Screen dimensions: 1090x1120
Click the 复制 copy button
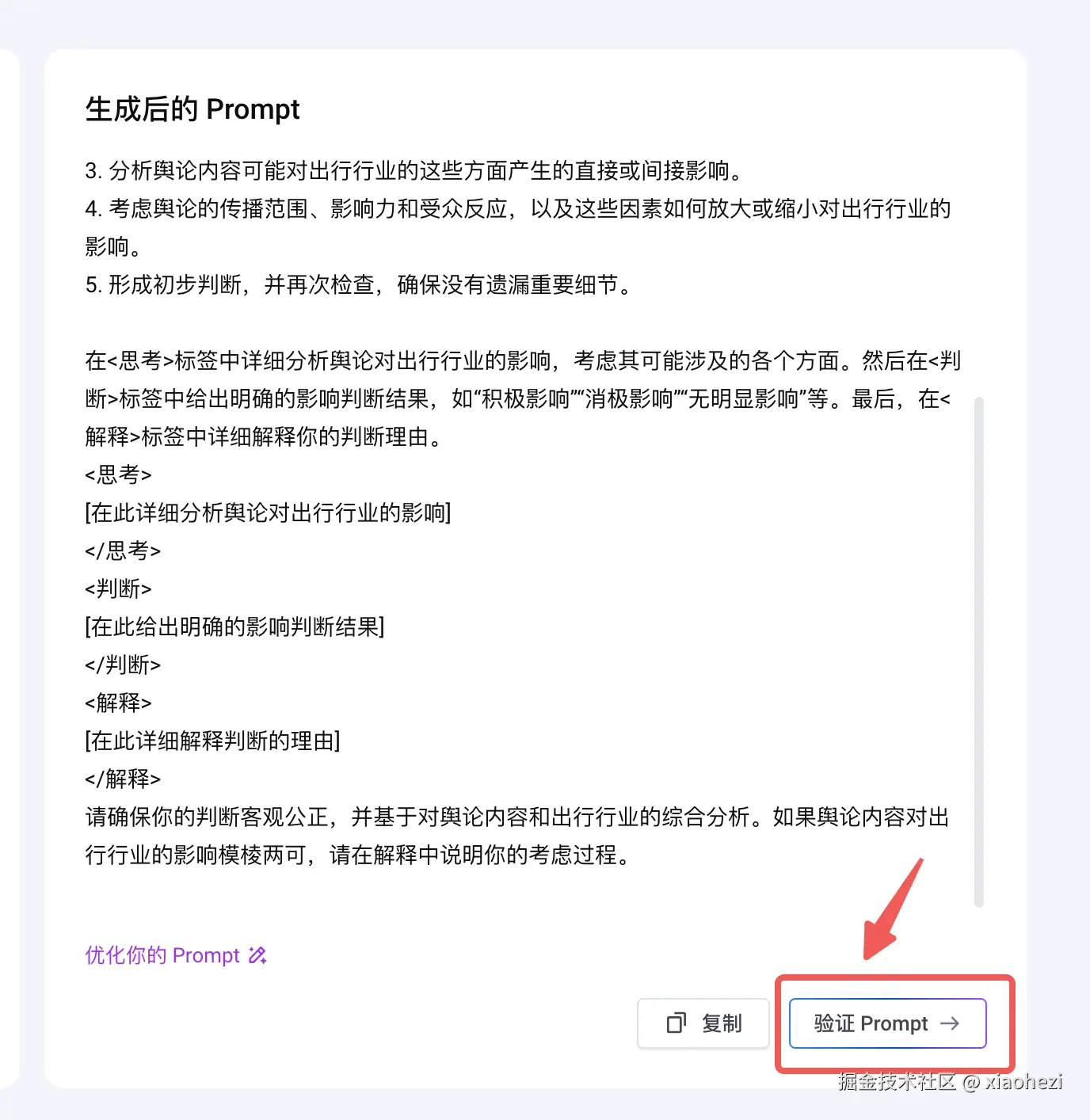point(703,1023)
